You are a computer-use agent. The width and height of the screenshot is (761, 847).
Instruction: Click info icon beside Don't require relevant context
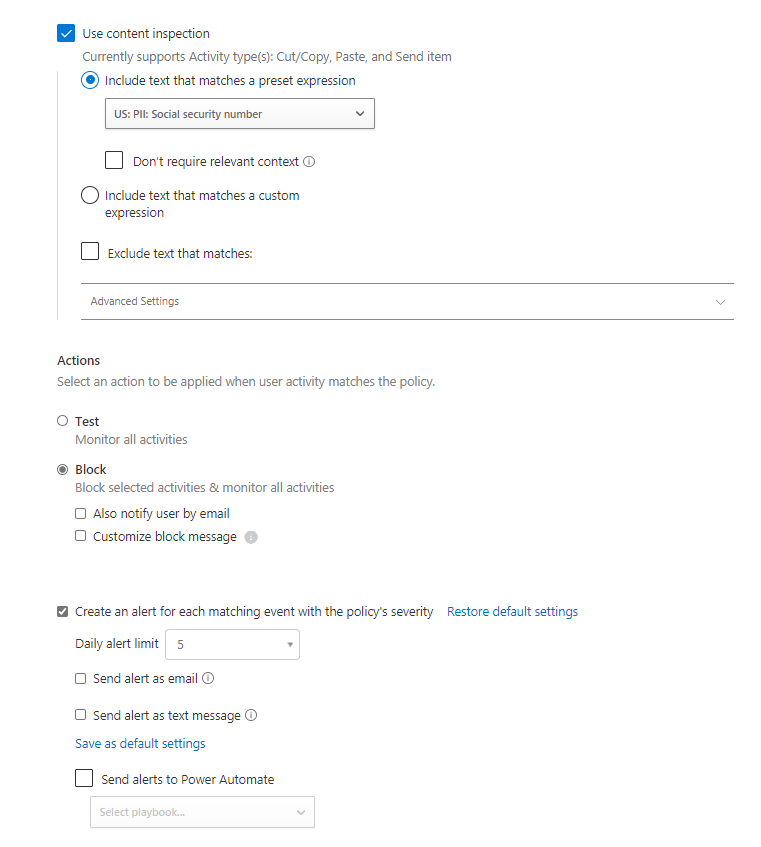(x=309, y=162)
